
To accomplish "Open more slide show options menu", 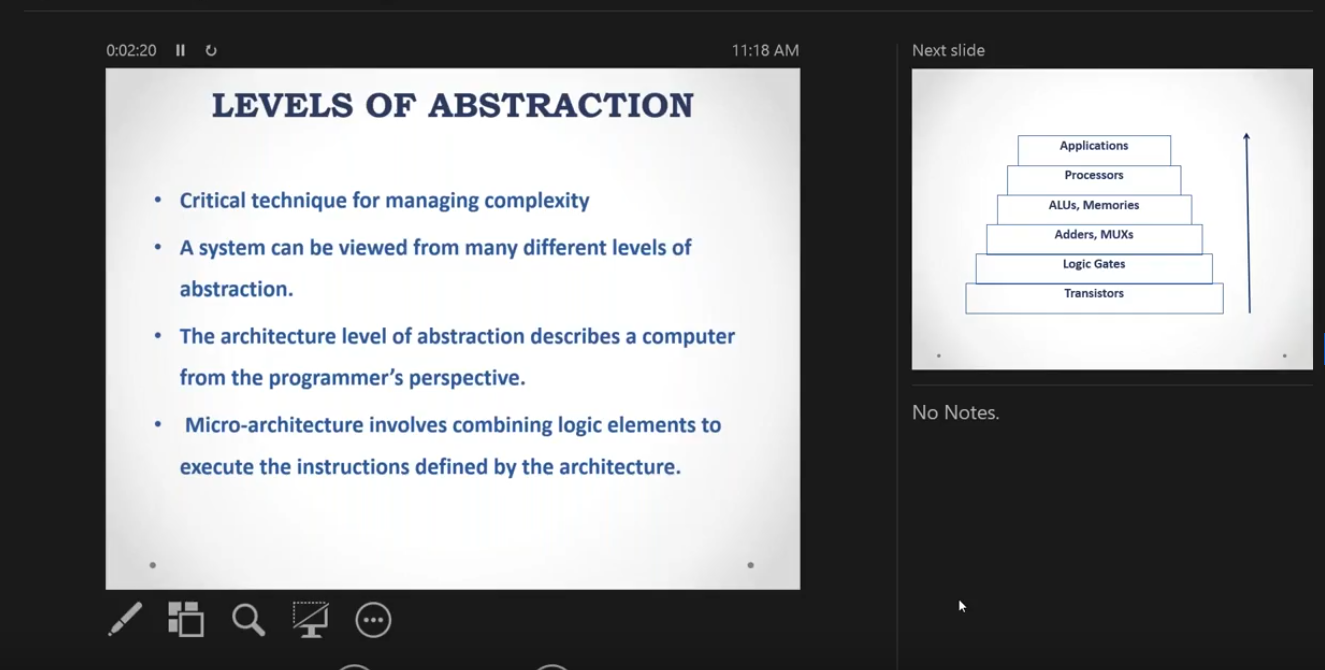I will click(373, 620).
